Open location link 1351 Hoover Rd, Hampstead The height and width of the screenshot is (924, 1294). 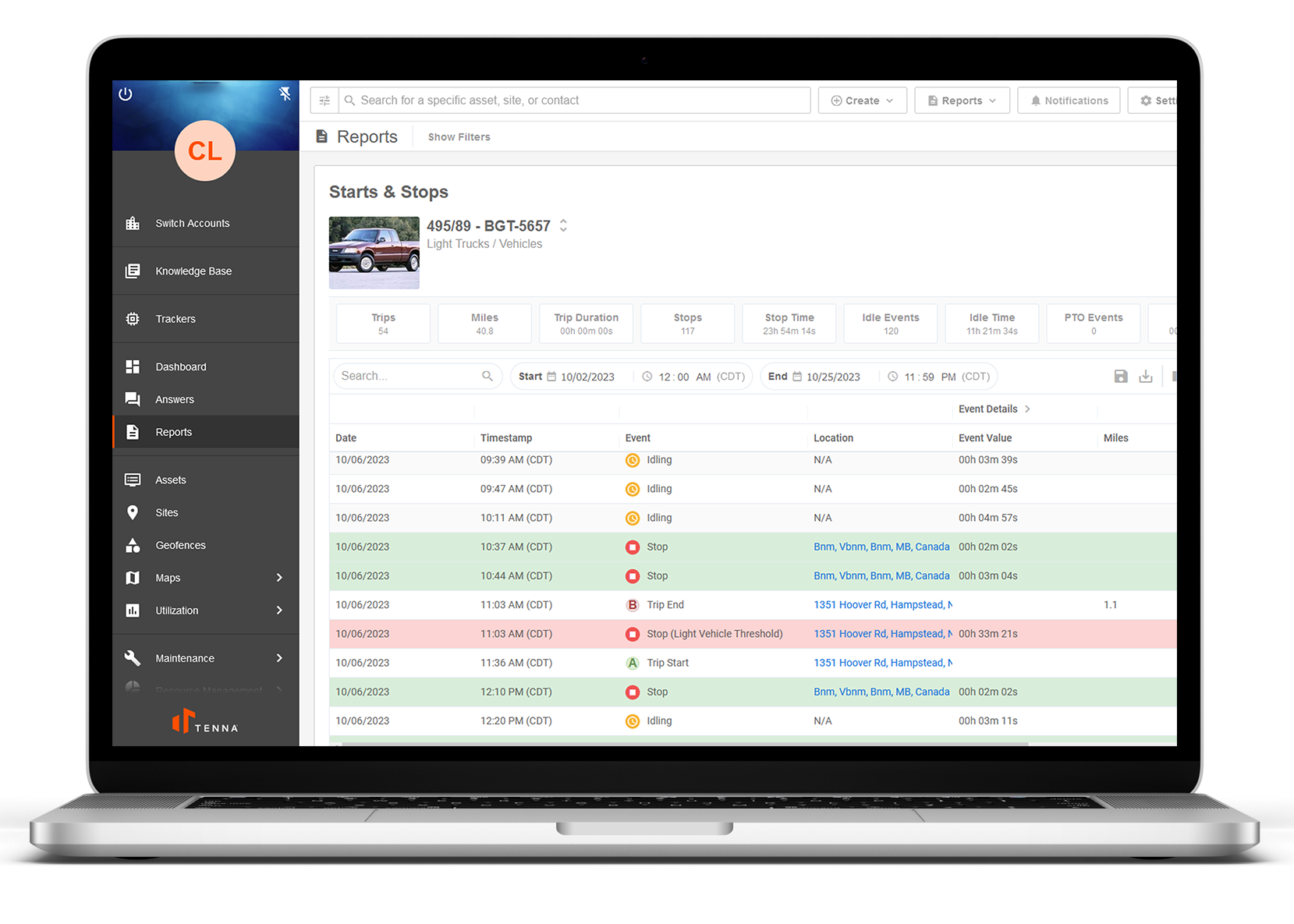880,604
